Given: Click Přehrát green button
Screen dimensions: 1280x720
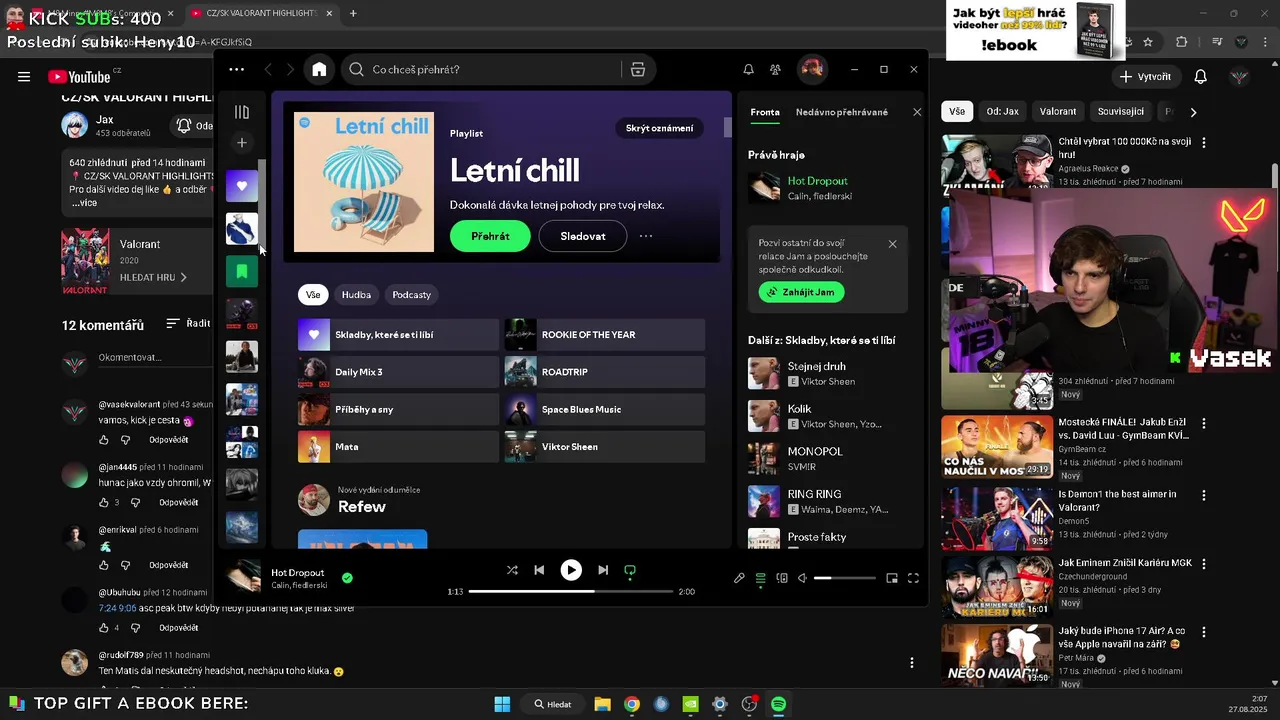Looking at the screenshot, I should coord(490,236).
